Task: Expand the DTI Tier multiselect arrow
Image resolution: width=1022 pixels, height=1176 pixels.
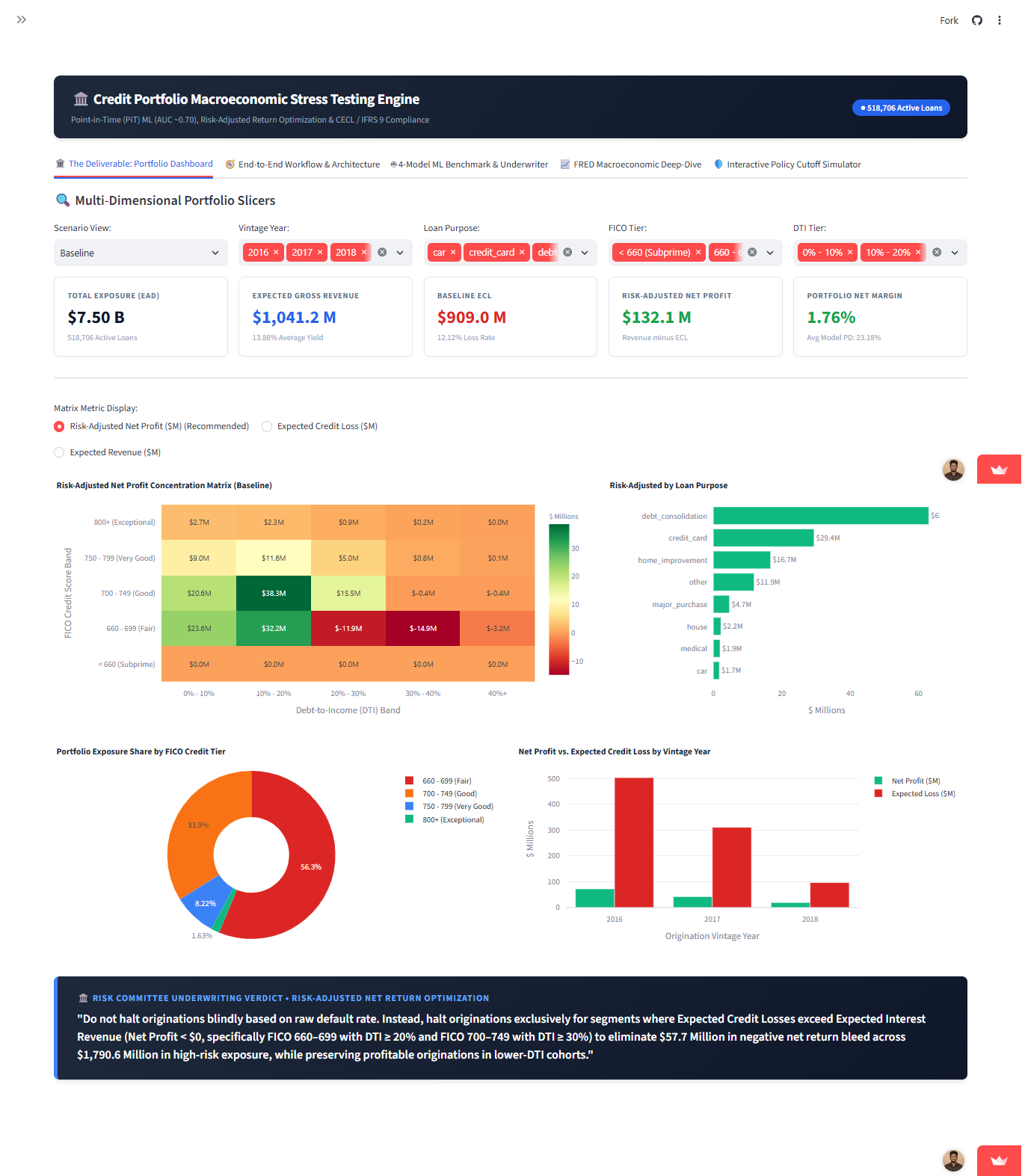Action: coord(955,253)
